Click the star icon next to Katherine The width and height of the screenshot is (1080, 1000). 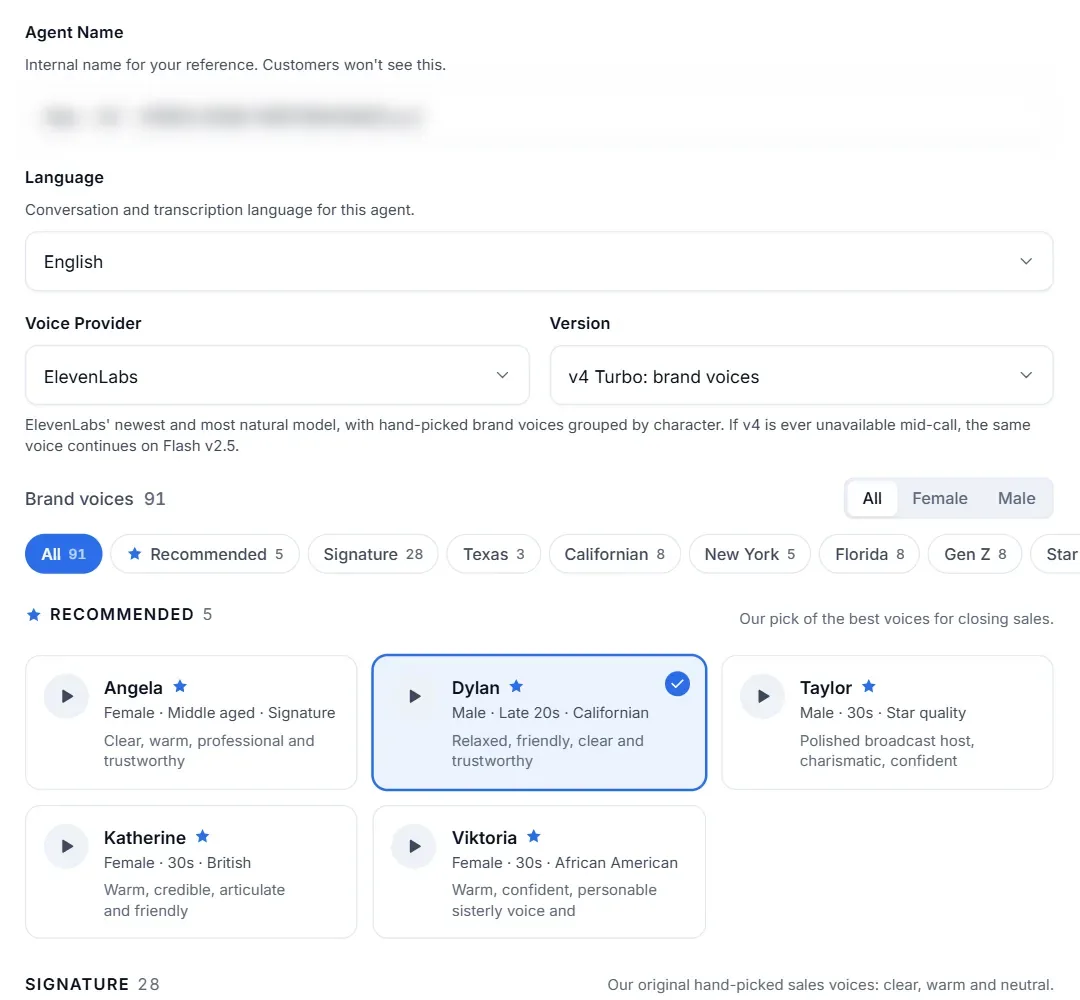[x=202, y=836]
